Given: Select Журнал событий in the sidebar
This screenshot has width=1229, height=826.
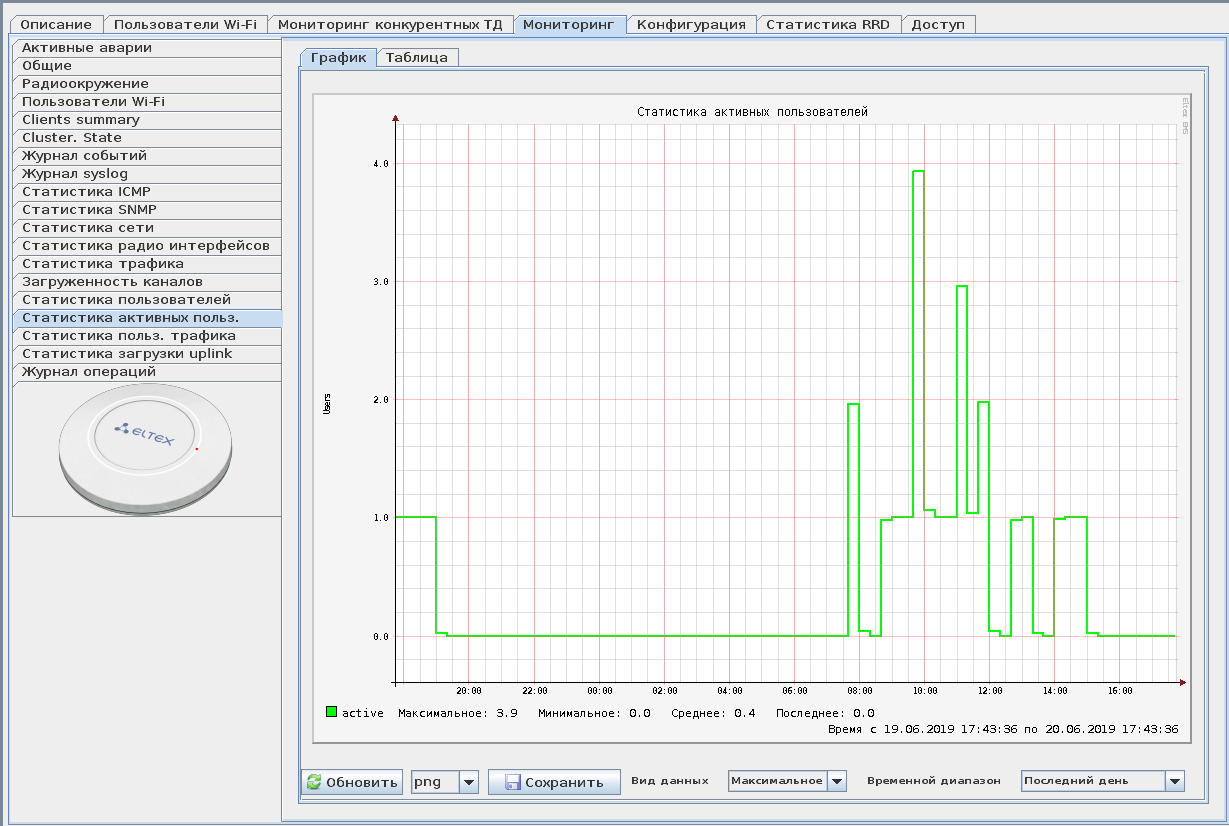Looking at the screenshot, I should (84, 156).
